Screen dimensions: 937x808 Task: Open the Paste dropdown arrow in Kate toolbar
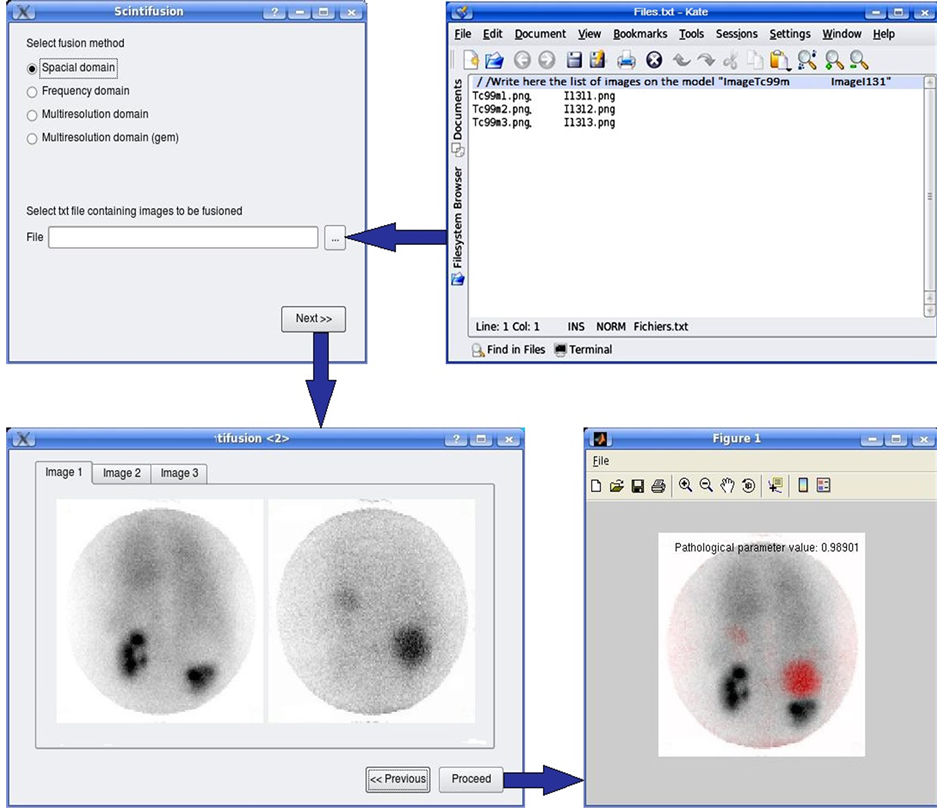[x=788, y=66]
